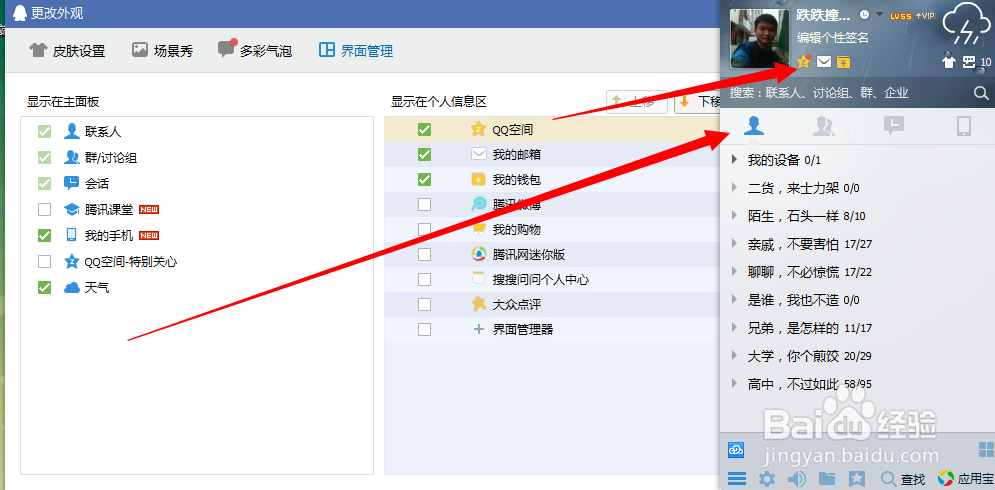This screenshot has width=995, height=490.
Task: Click the 天气 cloud icon in main panel list
Action: (x=72, y=288)
